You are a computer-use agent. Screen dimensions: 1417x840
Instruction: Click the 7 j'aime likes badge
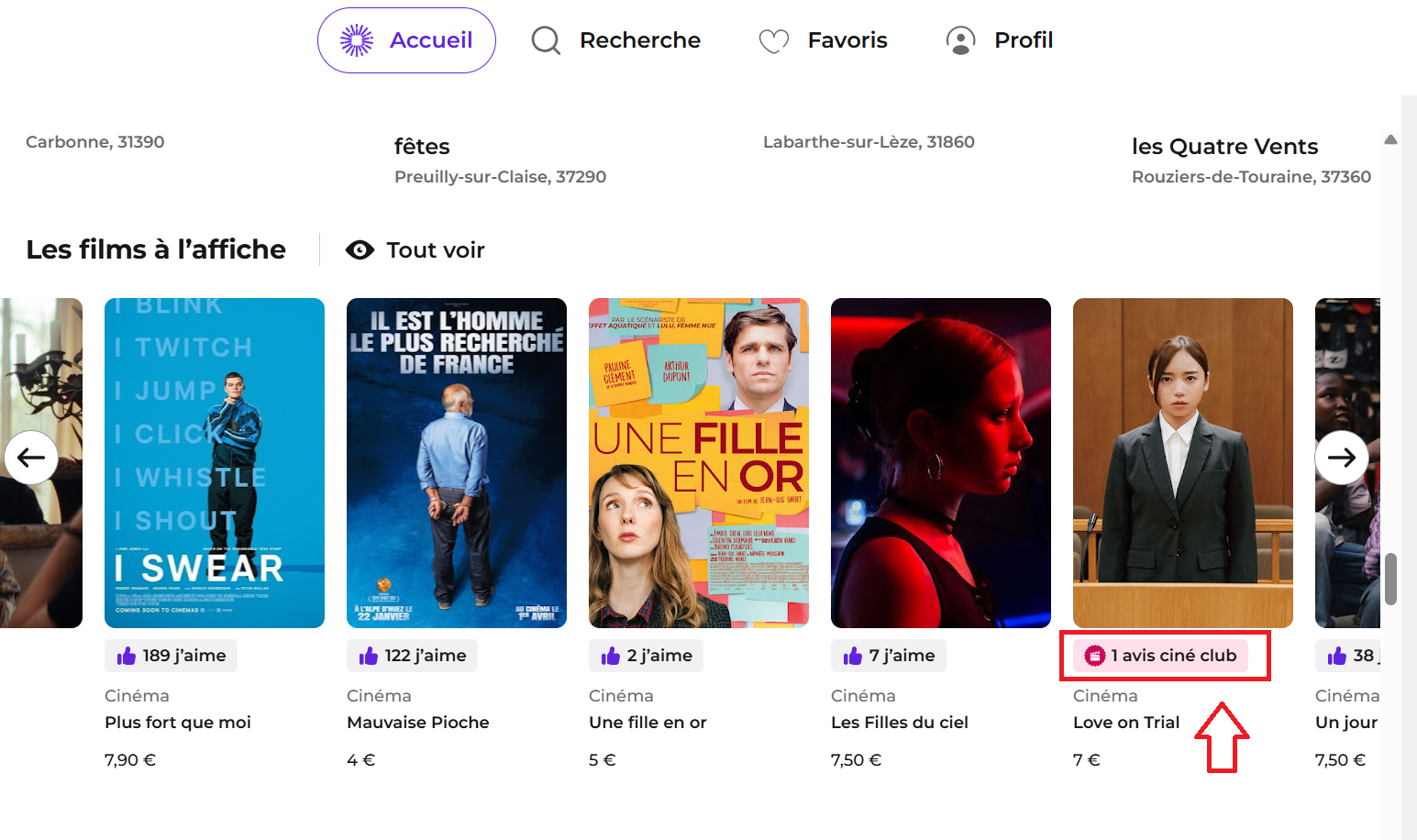[x=889, y=656]
